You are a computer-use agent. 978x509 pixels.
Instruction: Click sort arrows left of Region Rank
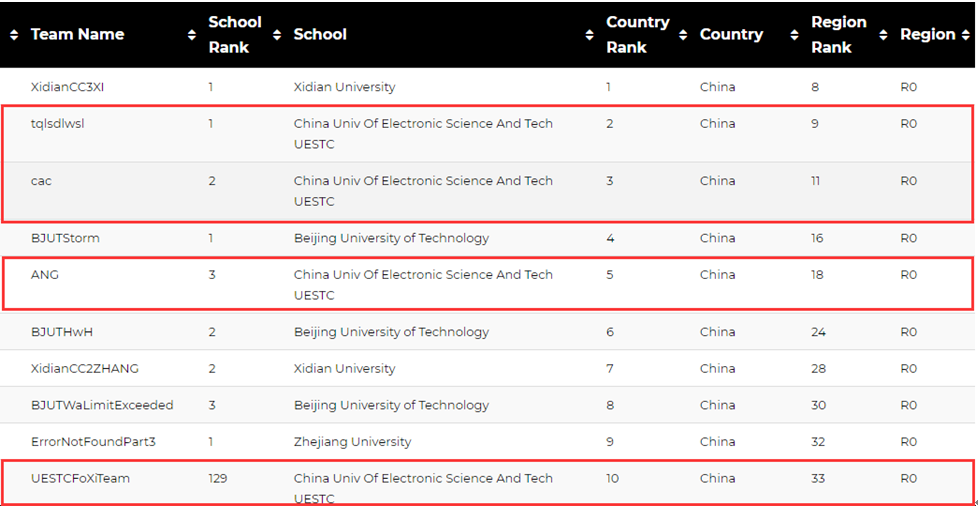[794, 35]
